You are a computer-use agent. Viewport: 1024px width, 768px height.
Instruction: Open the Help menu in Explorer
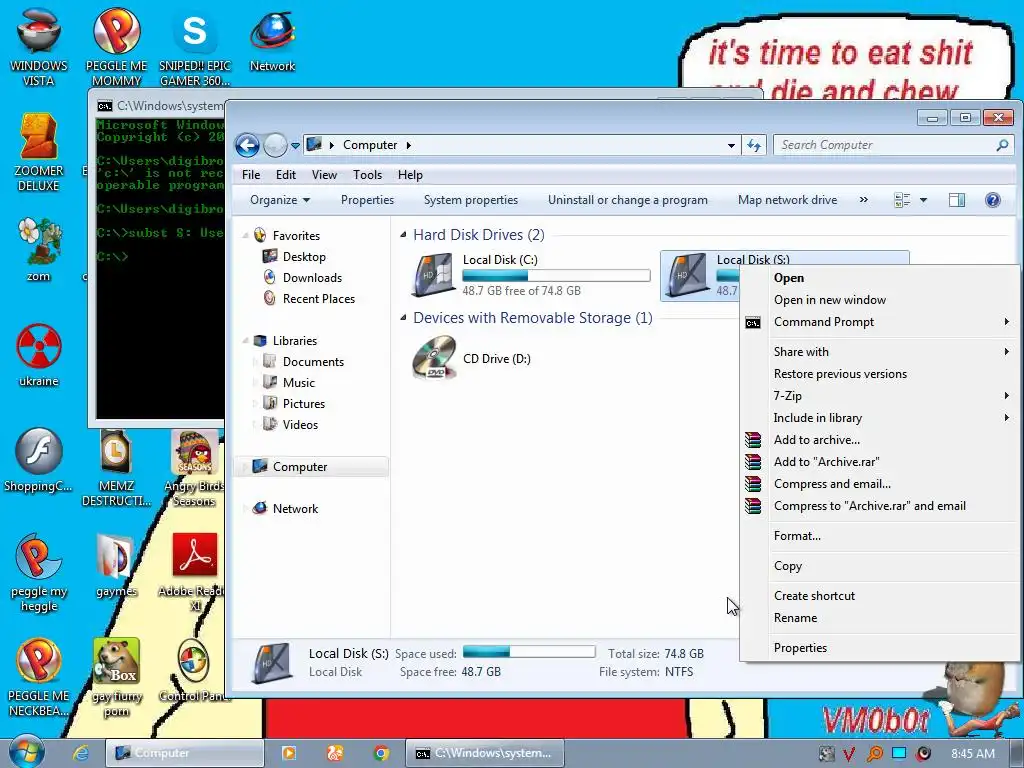click(x=410, y=175)
